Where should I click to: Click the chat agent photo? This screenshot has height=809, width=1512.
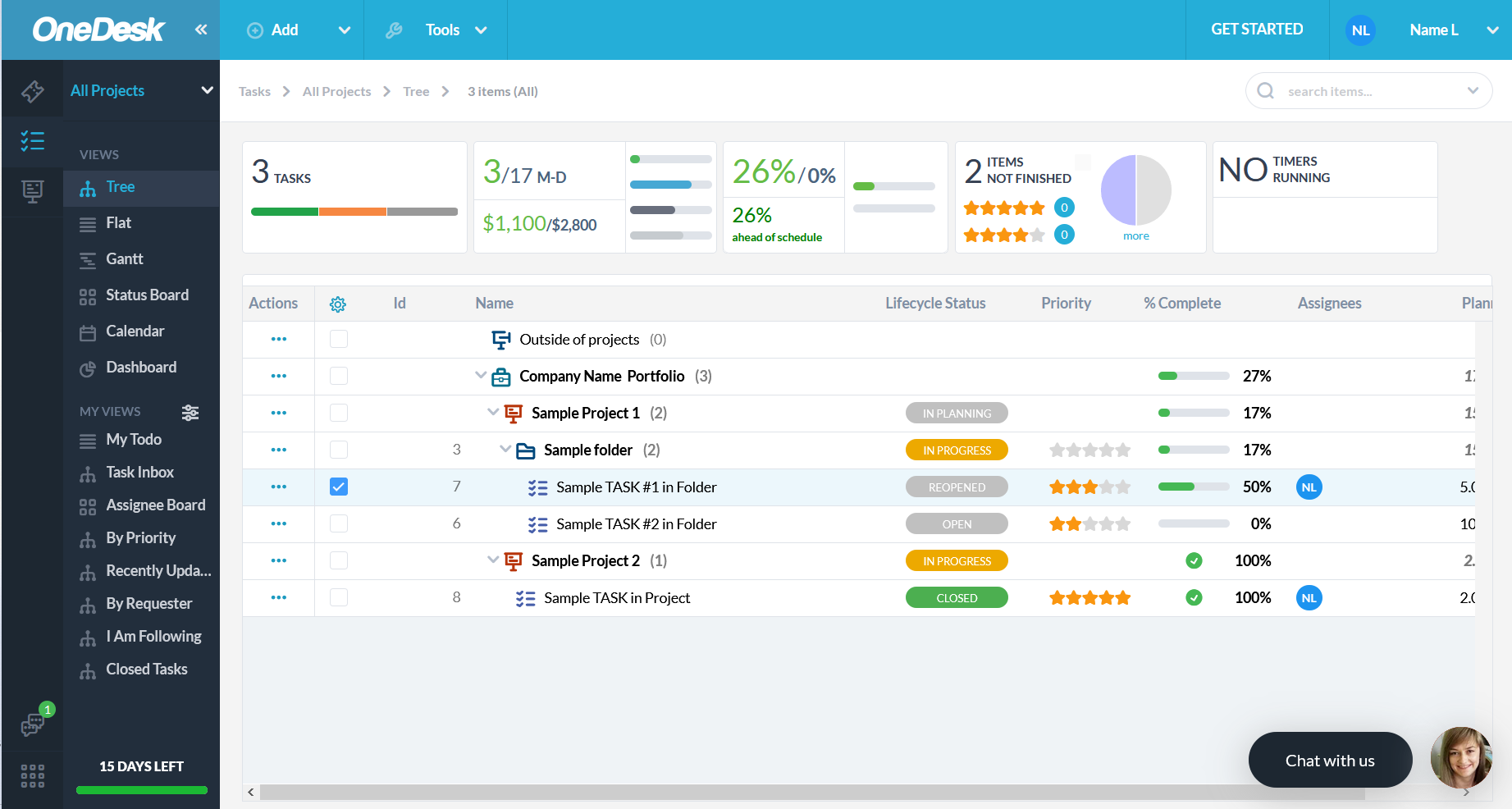[x=1461, y=757]
